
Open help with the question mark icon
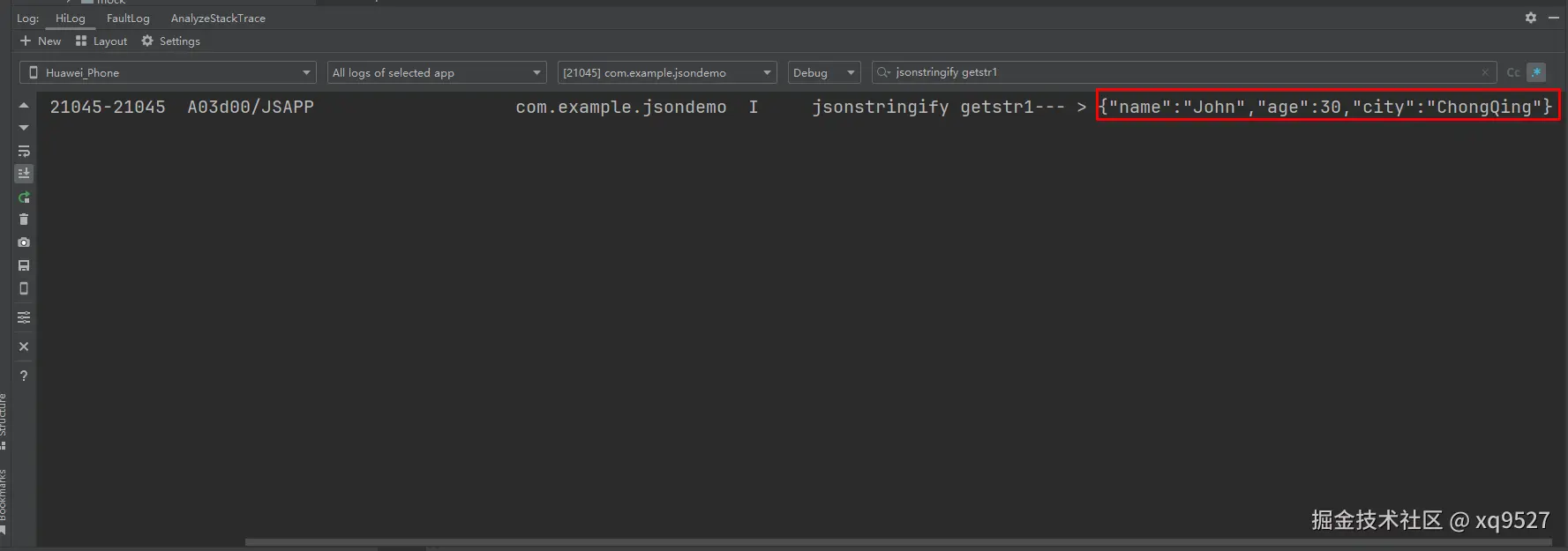(24, 376)
